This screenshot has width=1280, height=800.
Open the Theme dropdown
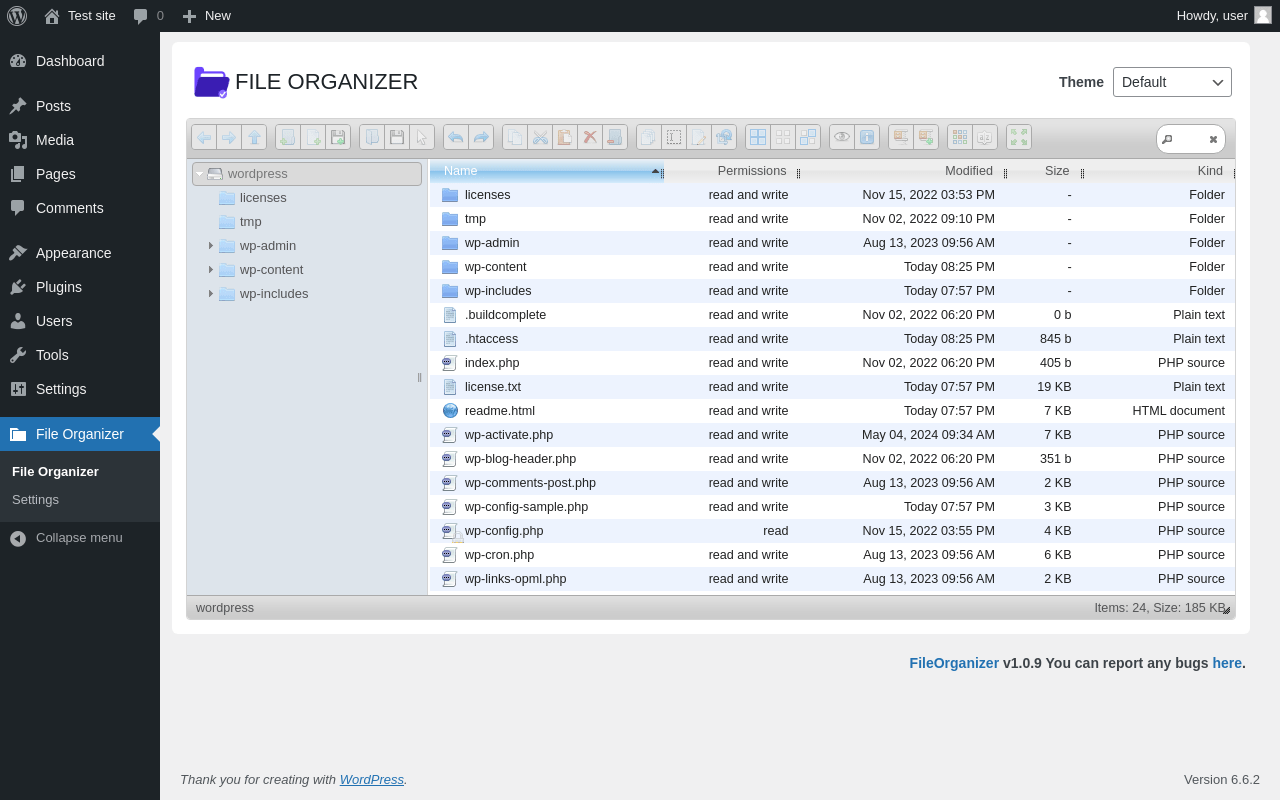click(1172, 82)
